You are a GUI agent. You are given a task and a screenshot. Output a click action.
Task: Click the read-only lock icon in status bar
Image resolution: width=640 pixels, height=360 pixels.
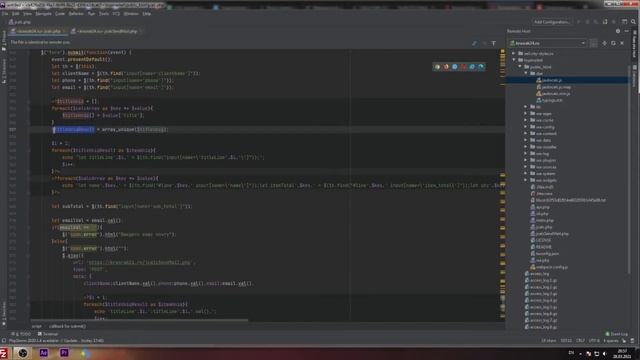click(x=624, y=340)
